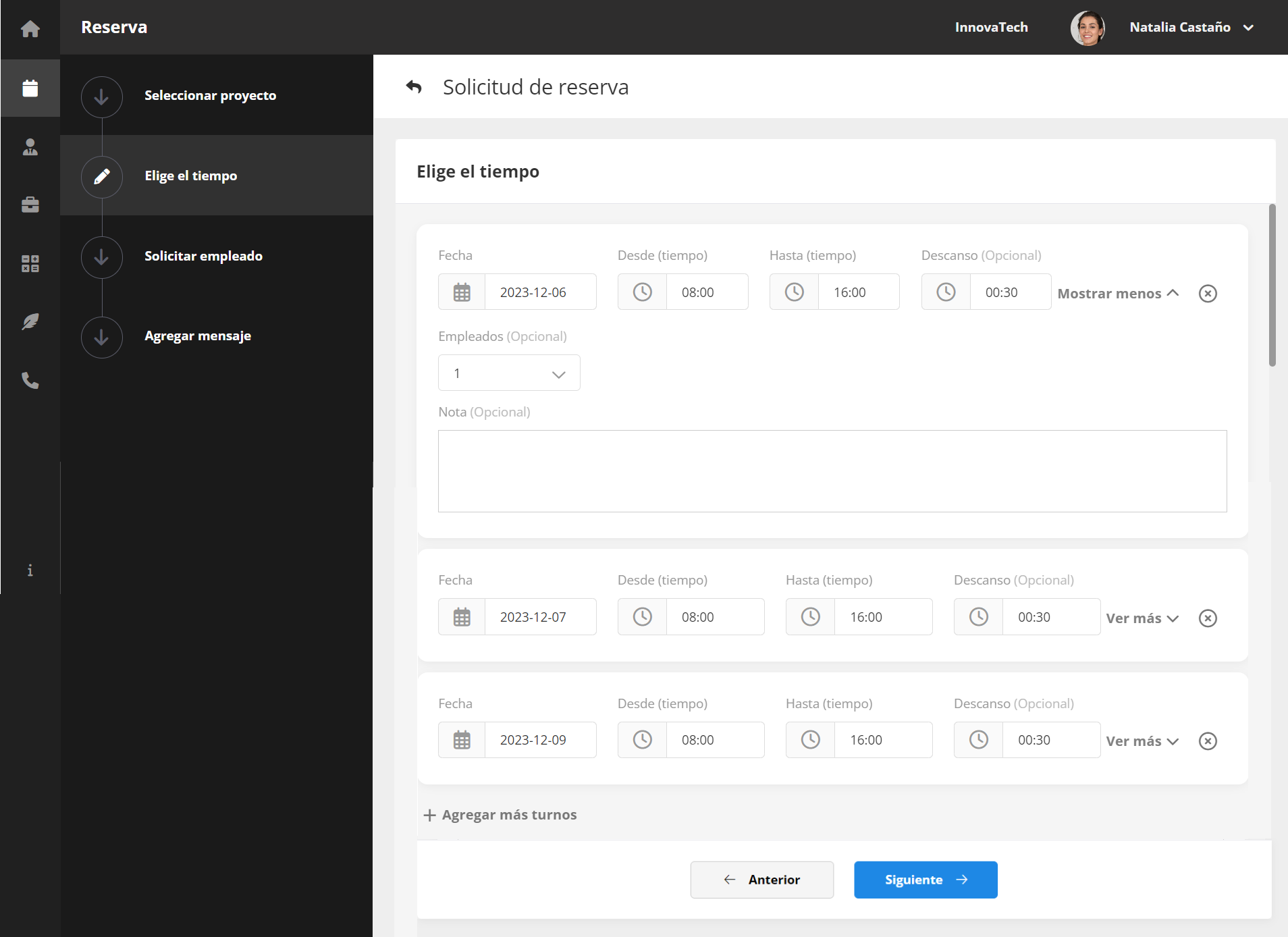The width and height of the screenshot is (1288, 937).
Task: Go back using the return arrow icon
Action: (414, 87)
